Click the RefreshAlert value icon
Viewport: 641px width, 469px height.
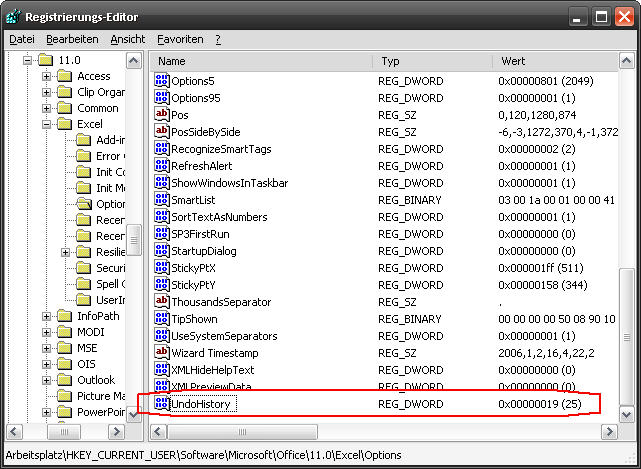point(162,166)
